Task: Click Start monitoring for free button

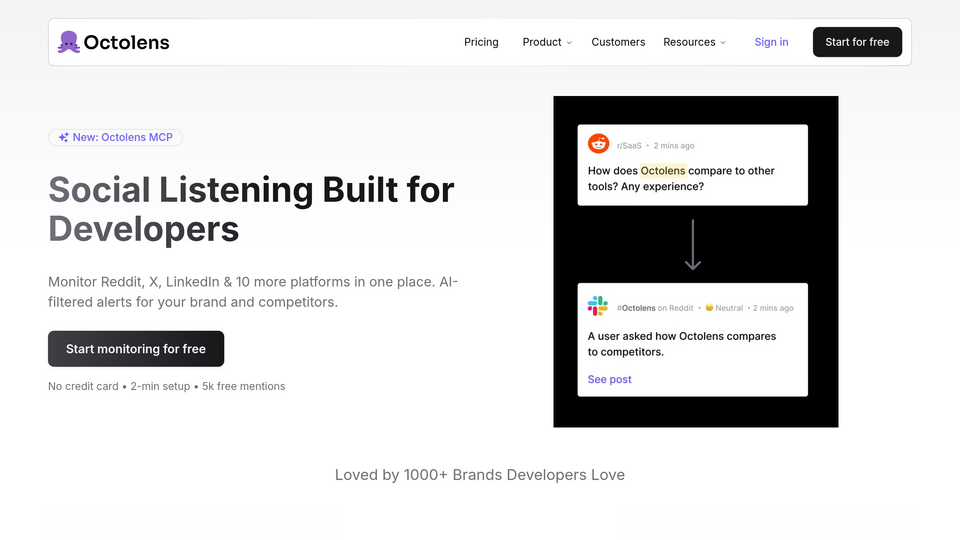Action: click(136, 349)
